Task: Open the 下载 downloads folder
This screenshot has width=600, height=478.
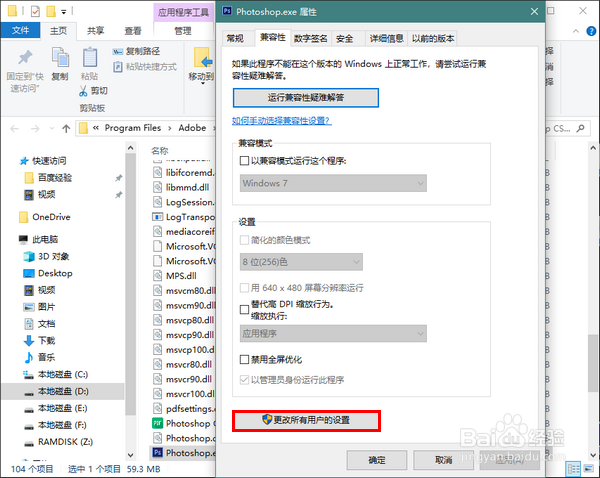Action: (x=39, y=341)
